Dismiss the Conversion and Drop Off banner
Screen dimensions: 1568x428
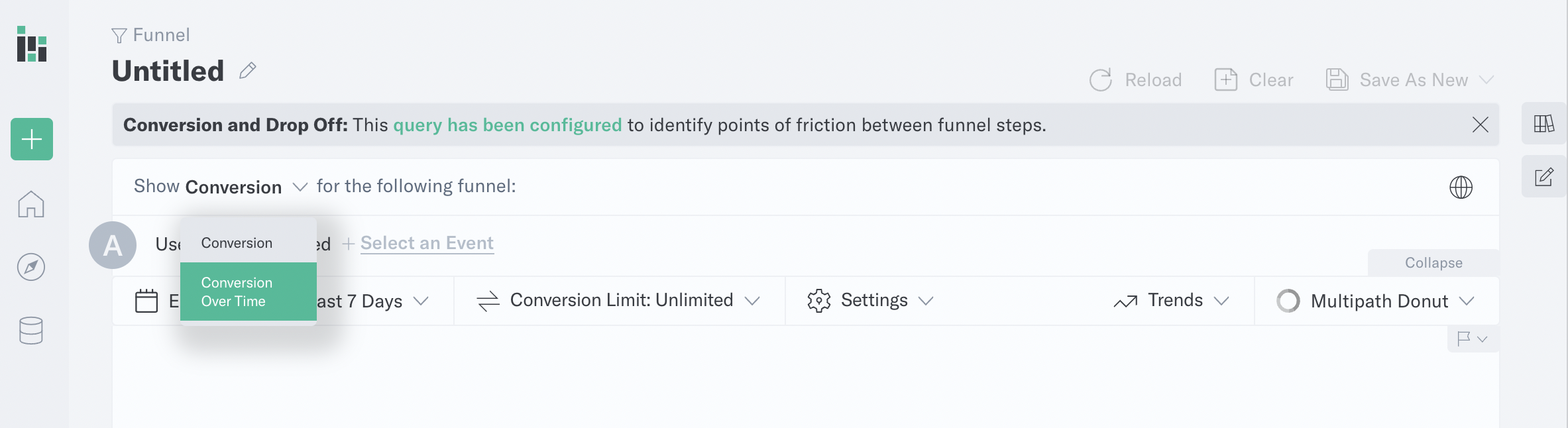(1481, 125)
